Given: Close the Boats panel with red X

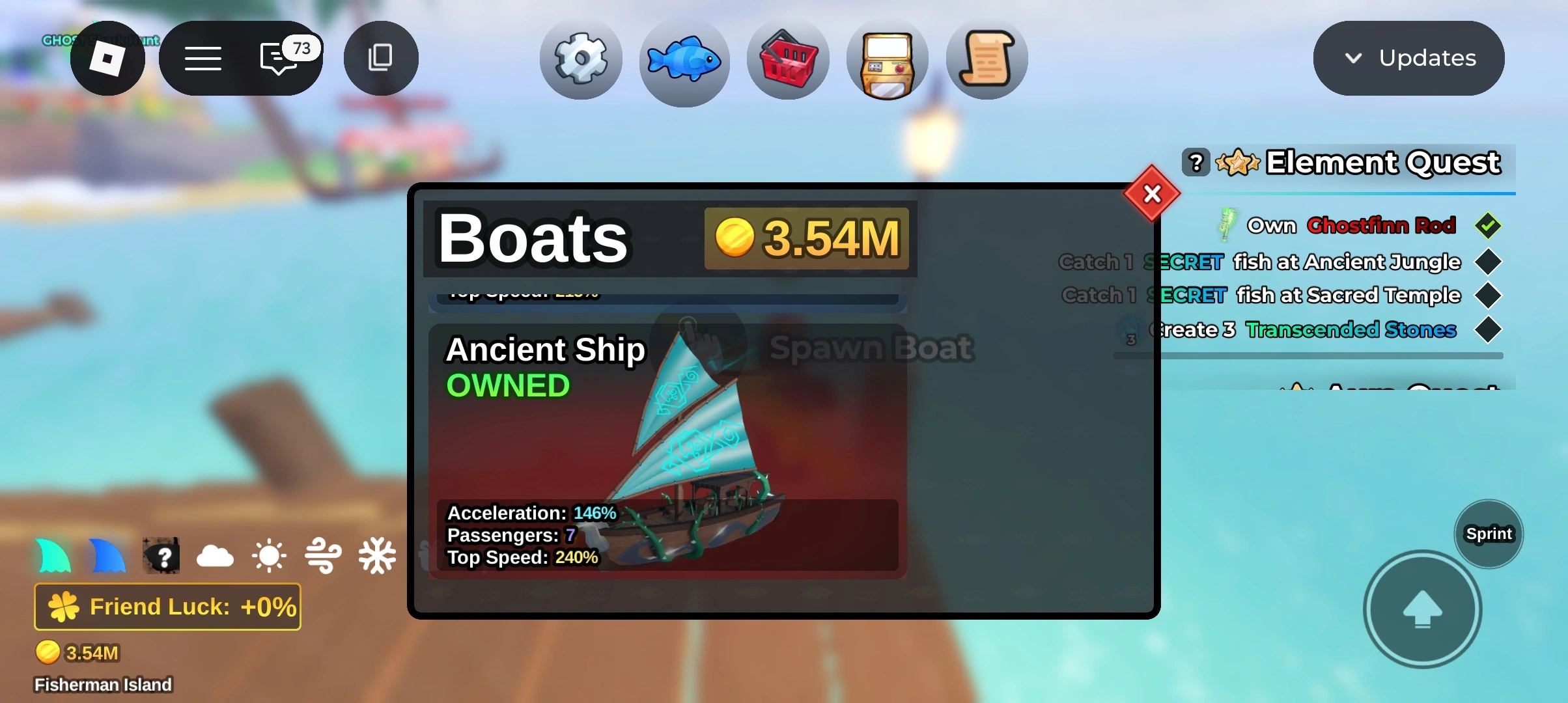Looking at the screenshot, I should click(1152, 193).
